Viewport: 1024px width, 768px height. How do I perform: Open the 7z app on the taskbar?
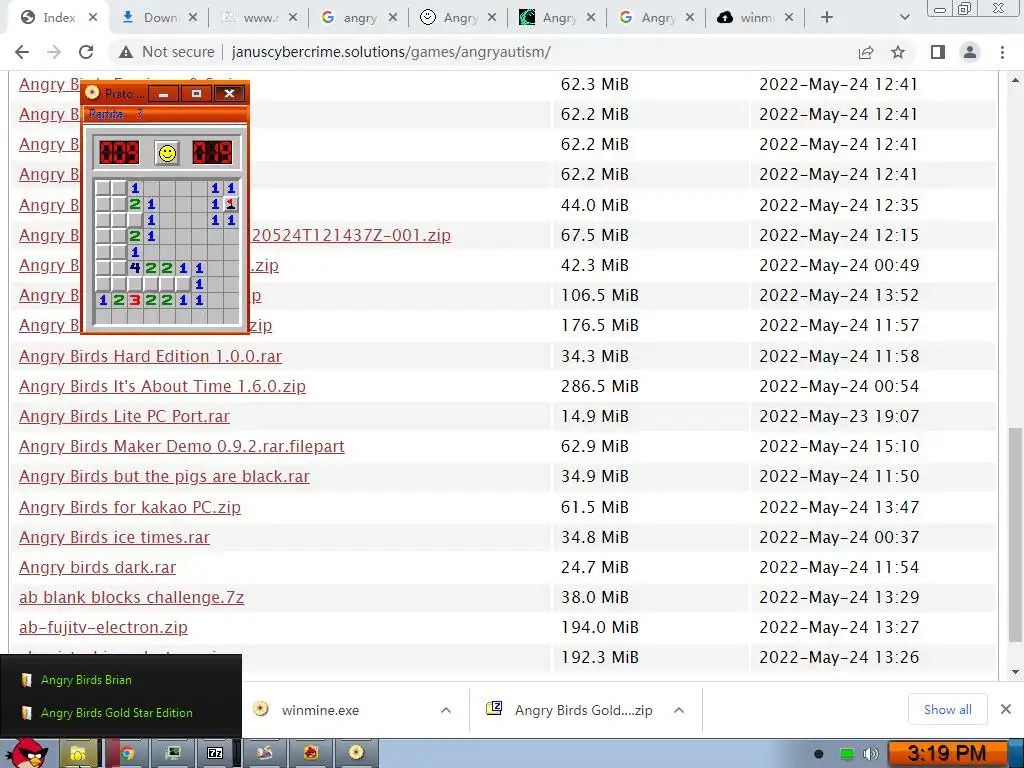216,754
